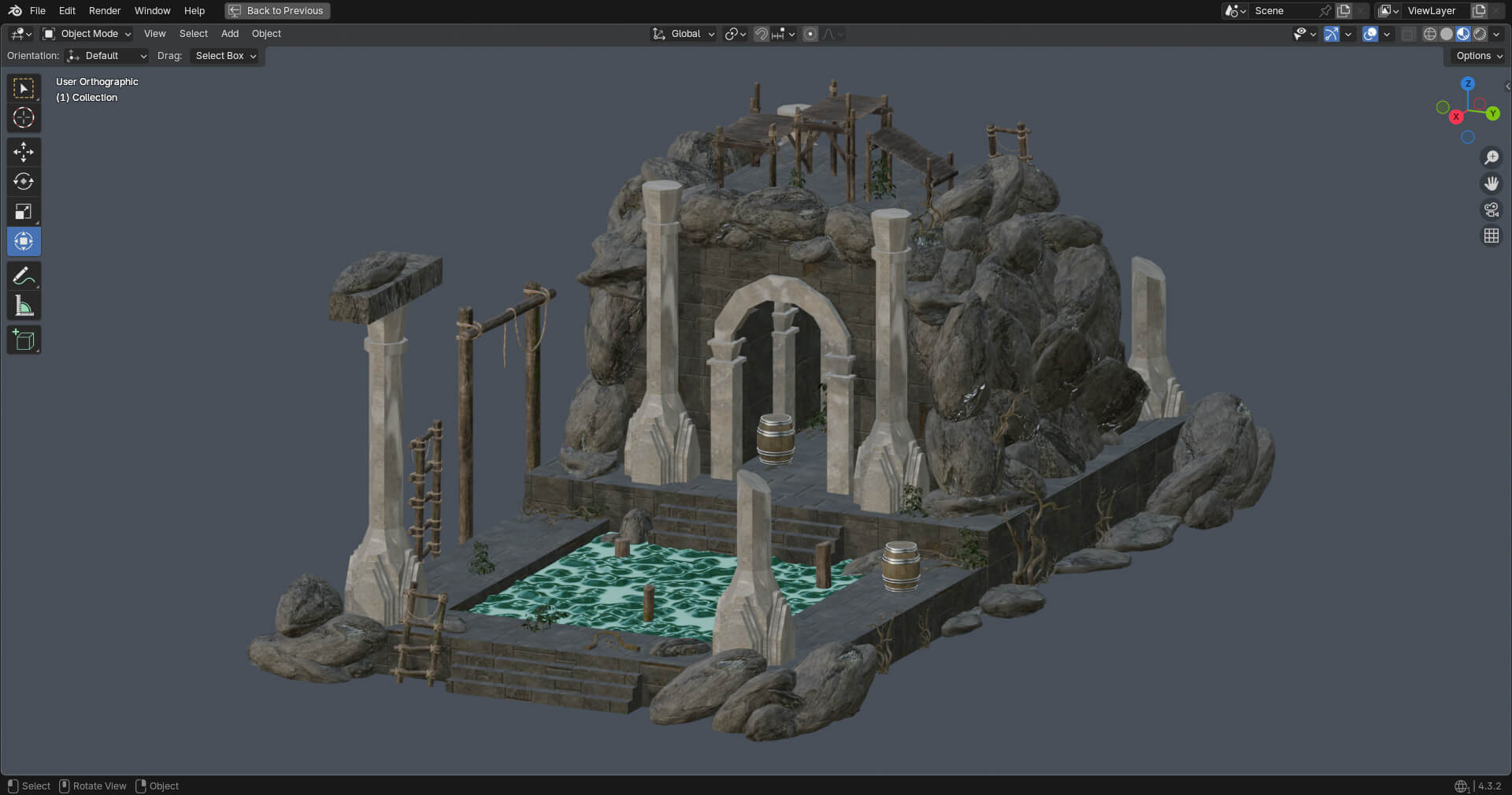Select the Move tool in the toolbar
The width and height of the screenshot is (1512, 795).
24,151
